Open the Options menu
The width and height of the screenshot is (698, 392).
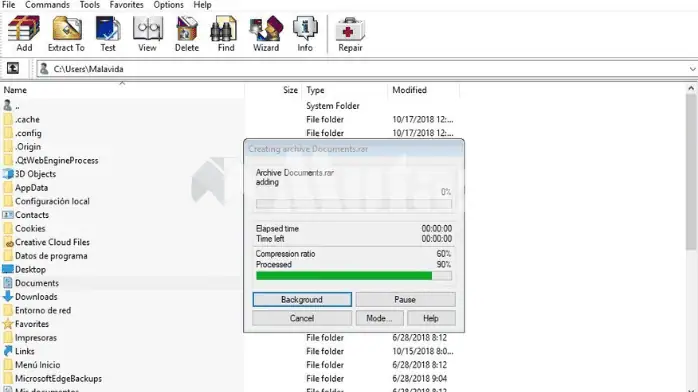(168, 5)
